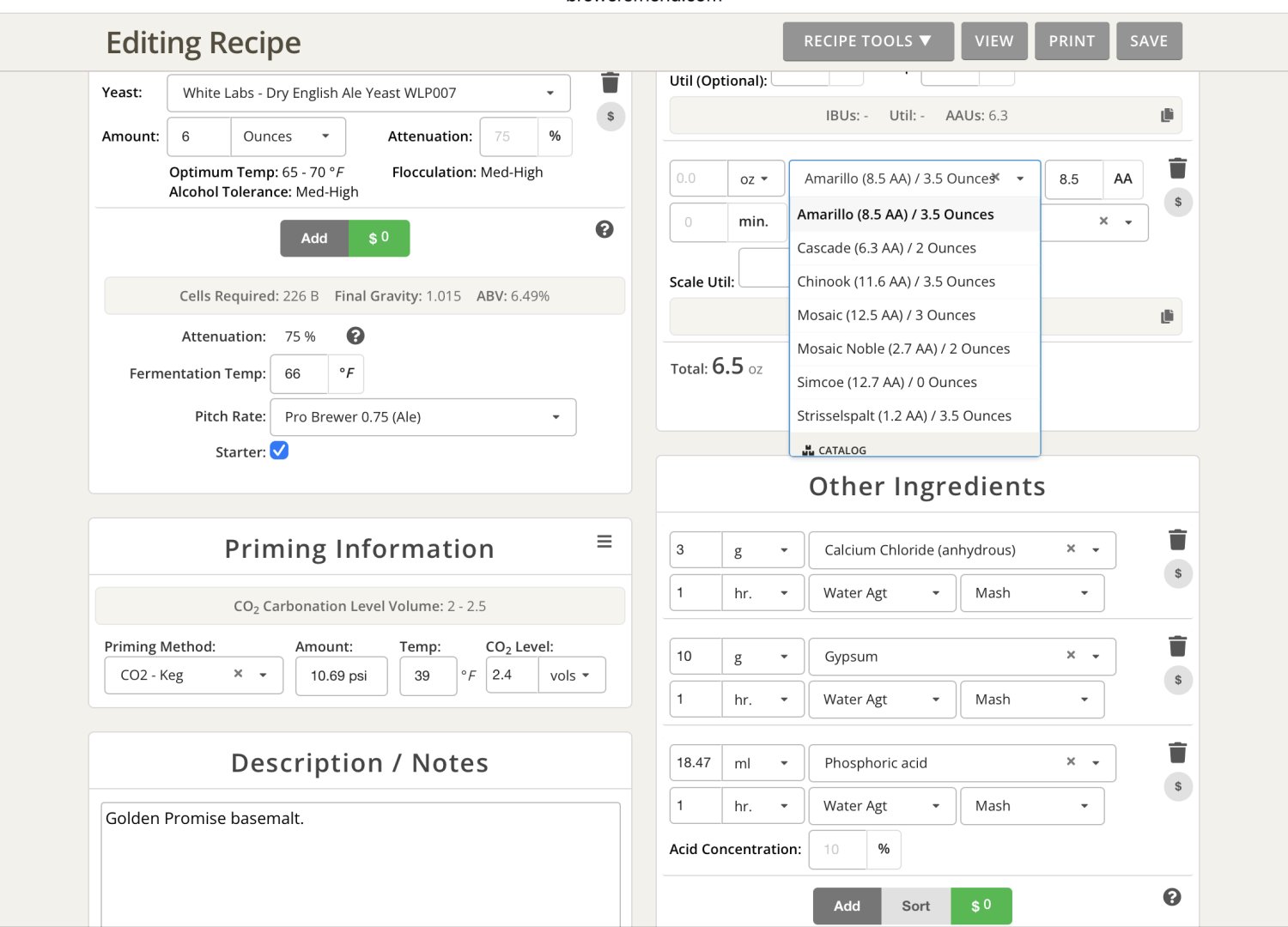The height and width of the screenshot is (927, 1288).
Task: Open Other Ingredients help question mark
Action: click(x=1172, y=897)
